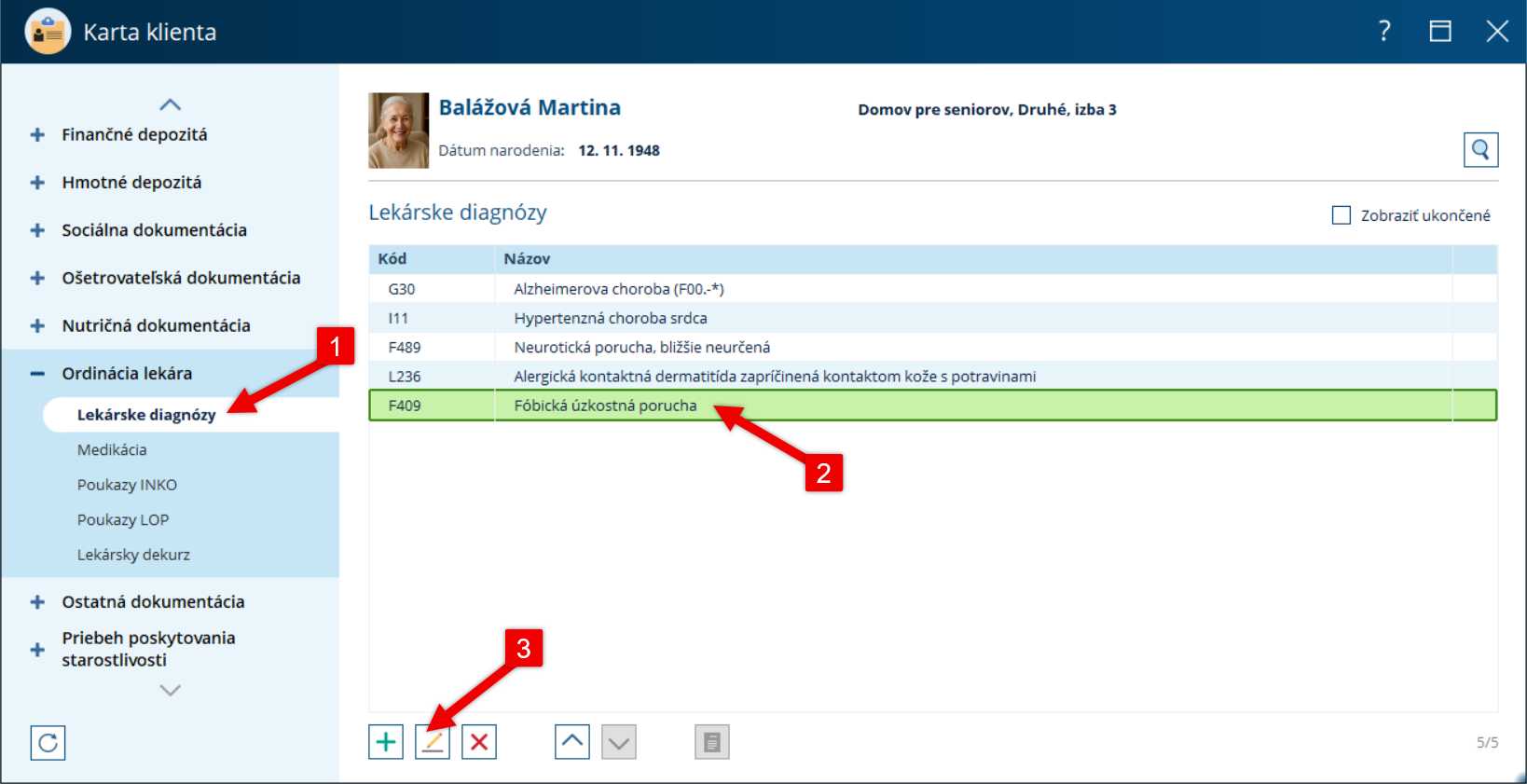Open help via the question mark icon
Screen dimensions: 1527x784
[x=1384, y=32]
